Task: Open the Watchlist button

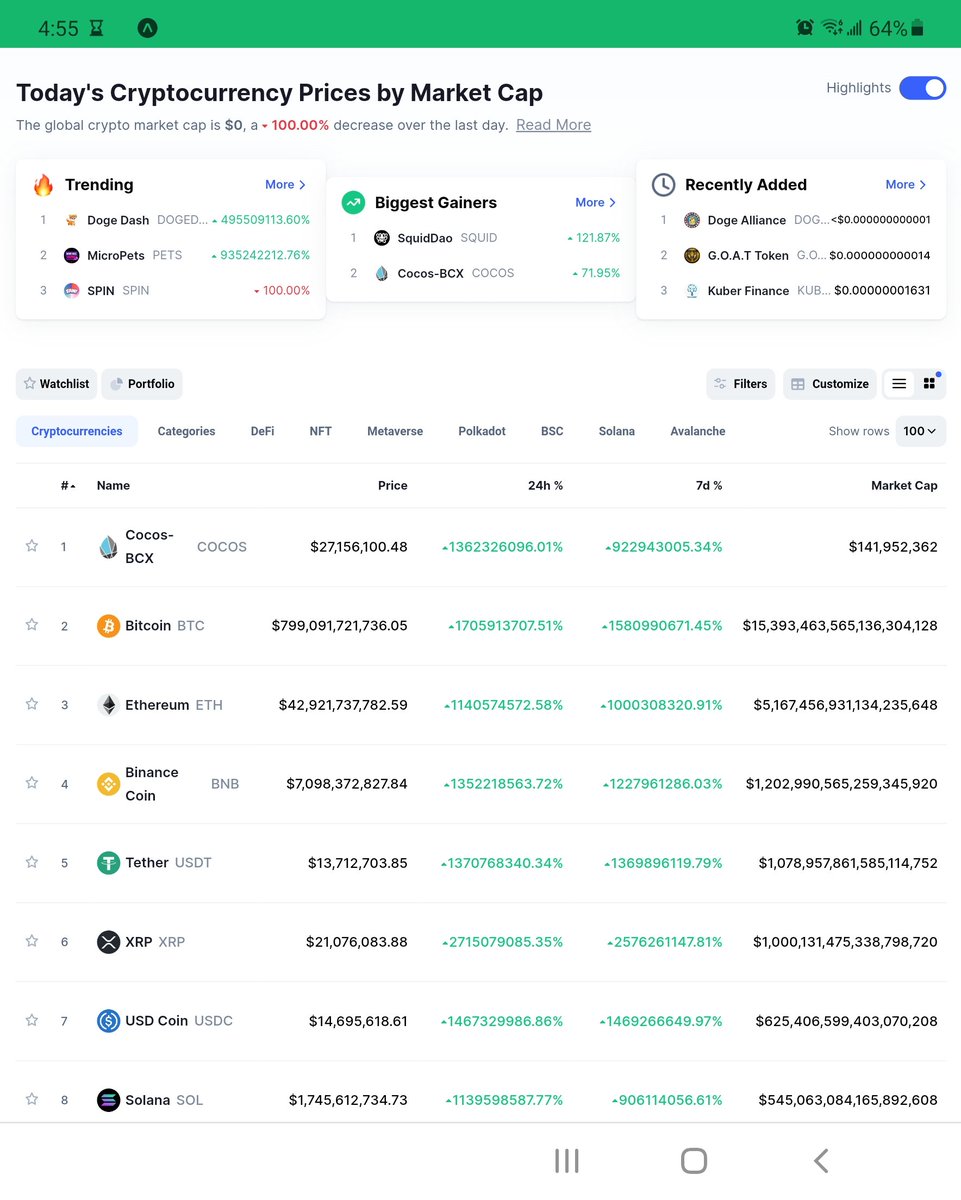Action: 57,384
